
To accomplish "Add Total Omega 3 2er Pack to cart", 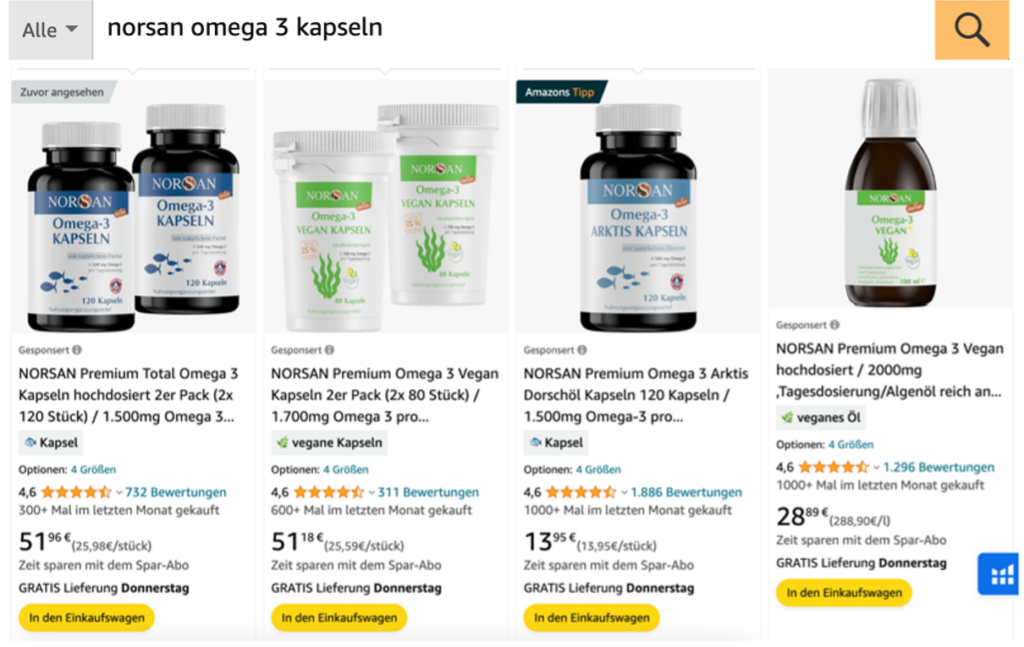I will [x=87, y=618].
